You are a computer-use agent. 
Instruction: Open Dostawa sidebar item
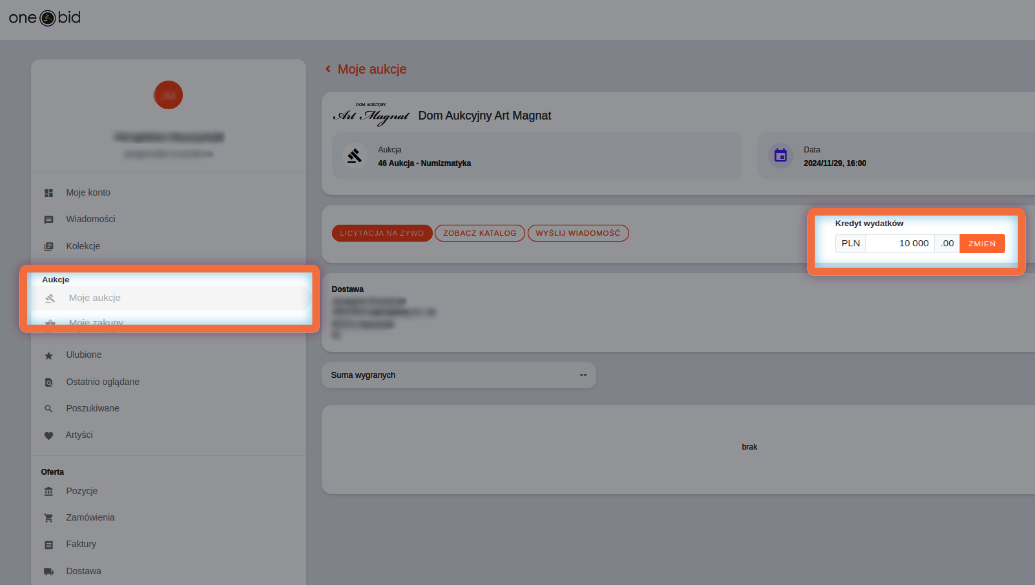(x=84, y=571)
